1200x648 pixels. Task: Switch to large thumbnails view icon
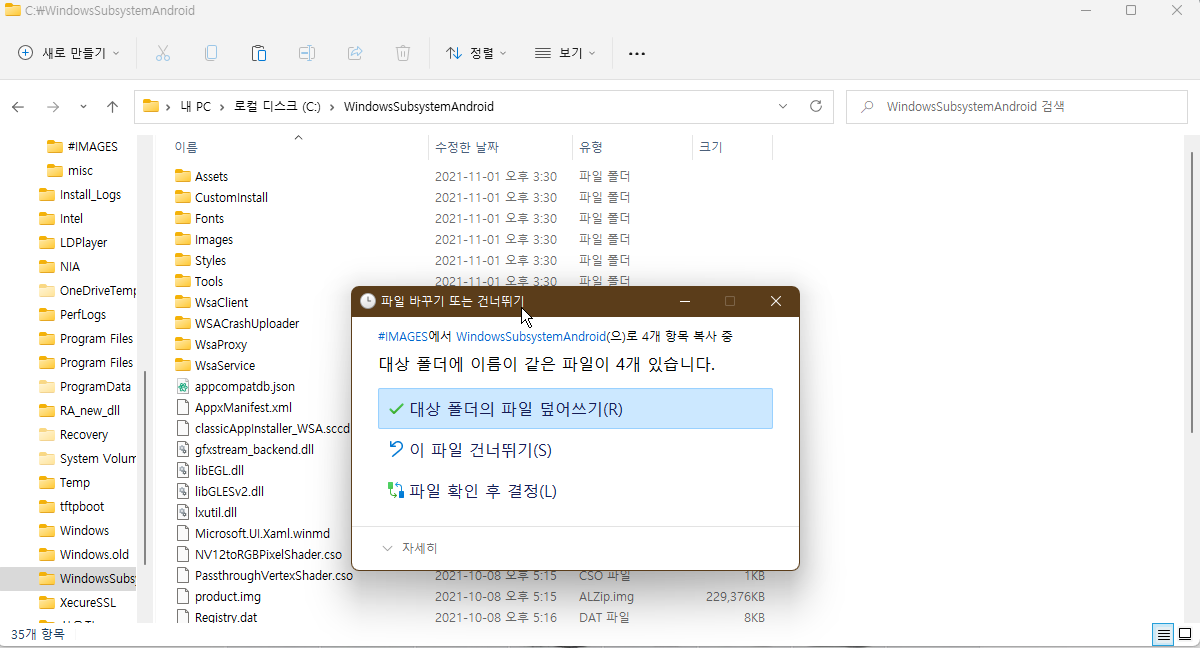point(1183,634)
